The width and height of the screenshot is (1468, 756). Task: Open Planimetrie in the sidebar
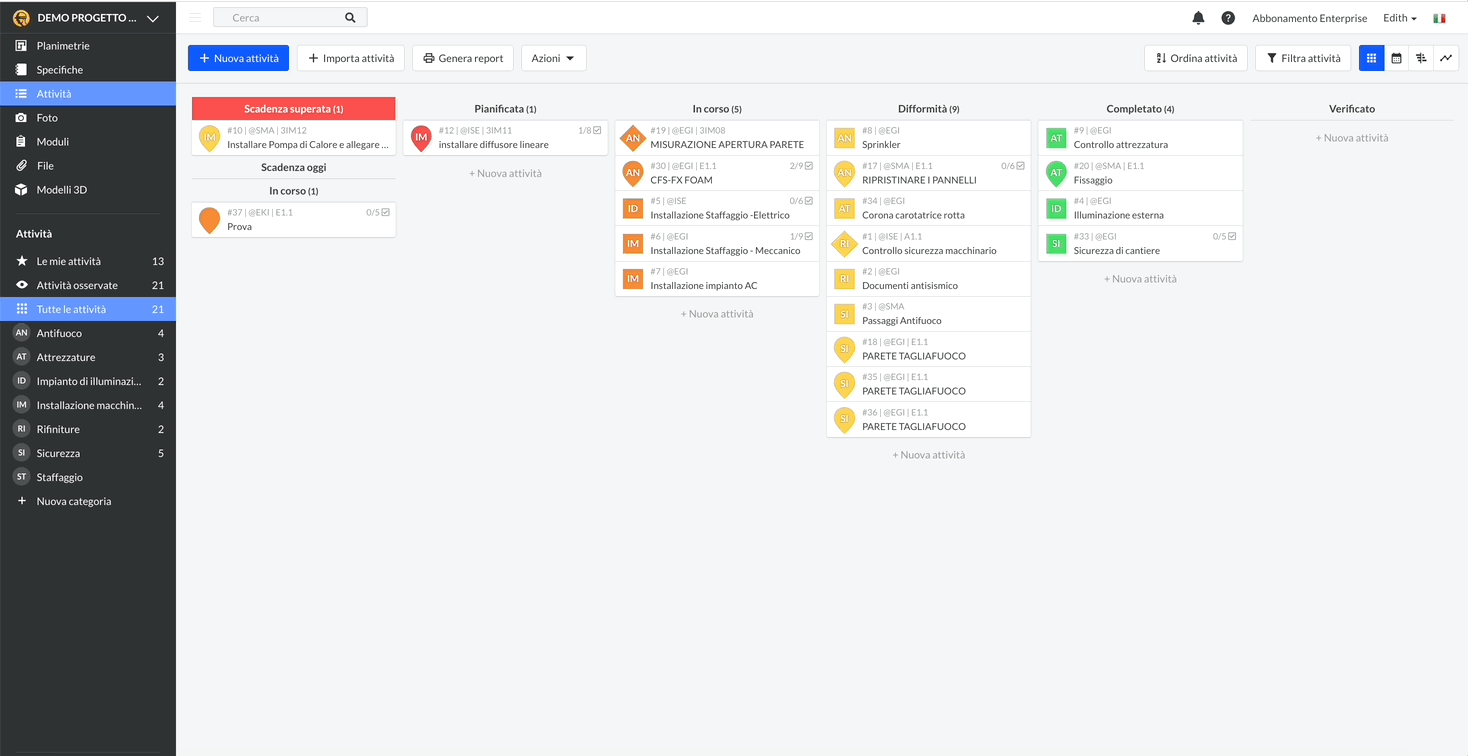pyautogui.click(x=63, y=46)
